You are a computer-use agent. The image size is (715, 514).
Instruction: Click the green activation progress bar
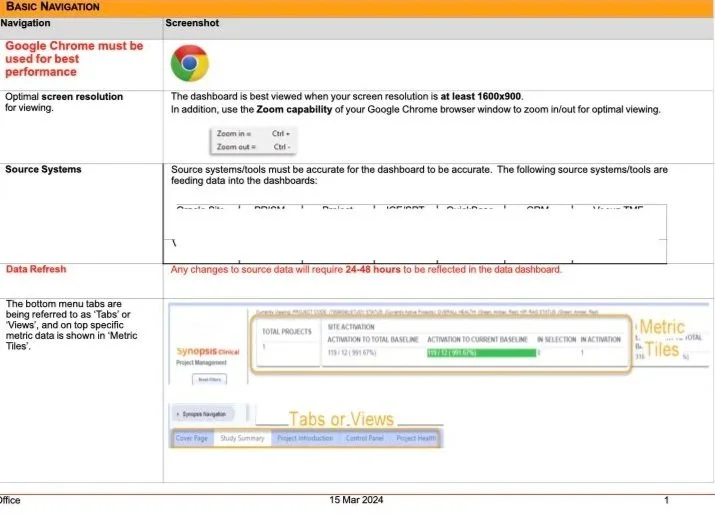coord(482,353)
